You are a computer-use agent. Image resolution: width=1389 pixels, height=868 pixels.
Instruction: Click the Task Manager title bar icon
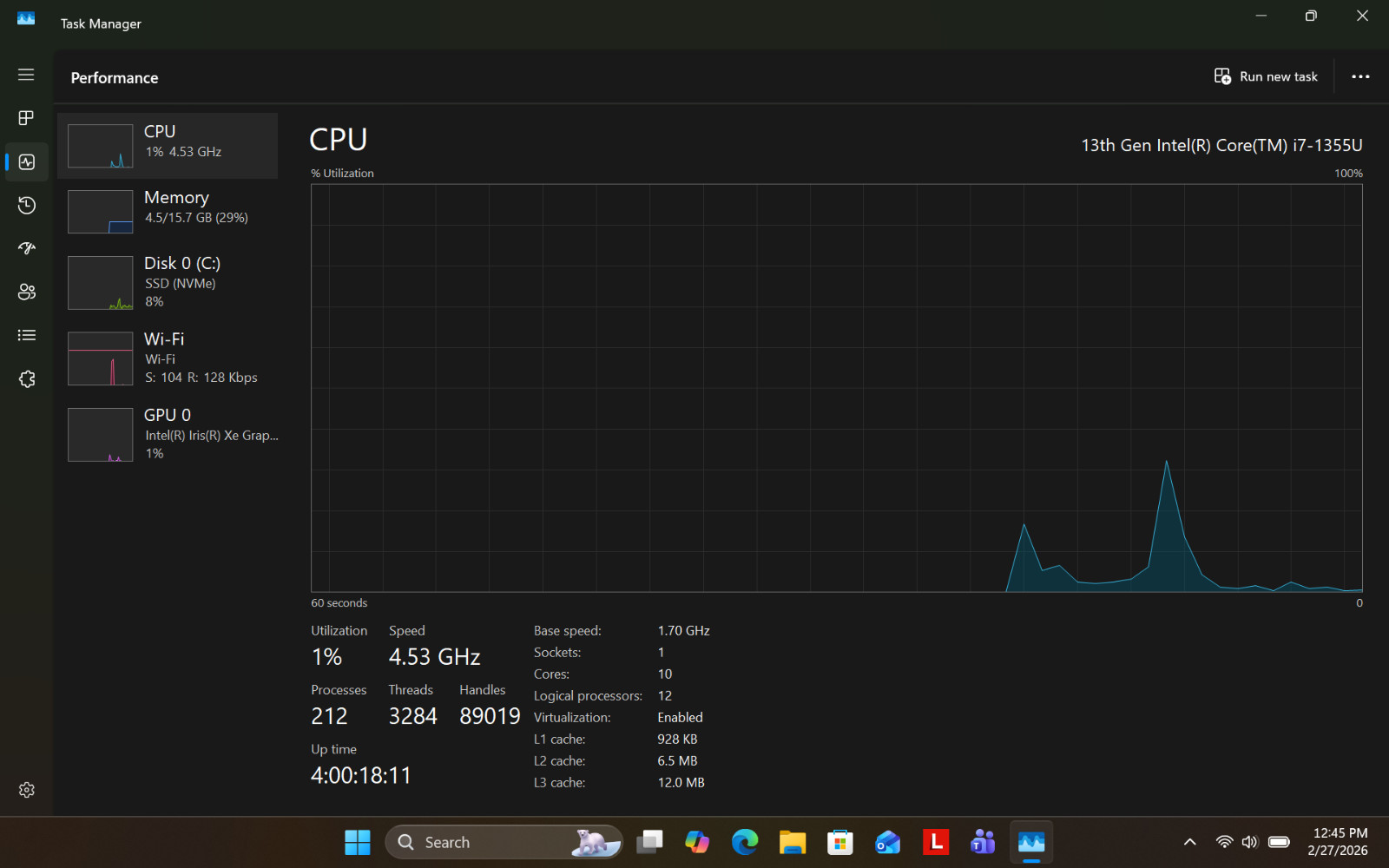coord(26,18)
